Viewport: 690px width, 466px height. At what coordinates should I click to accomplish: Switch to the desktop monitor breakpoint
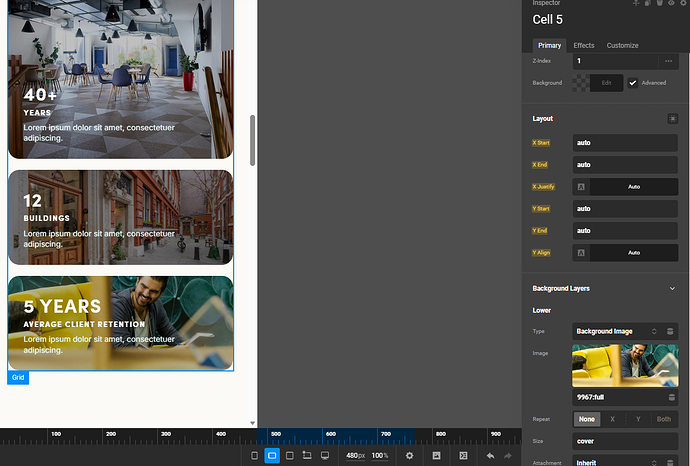coord(325,455)
